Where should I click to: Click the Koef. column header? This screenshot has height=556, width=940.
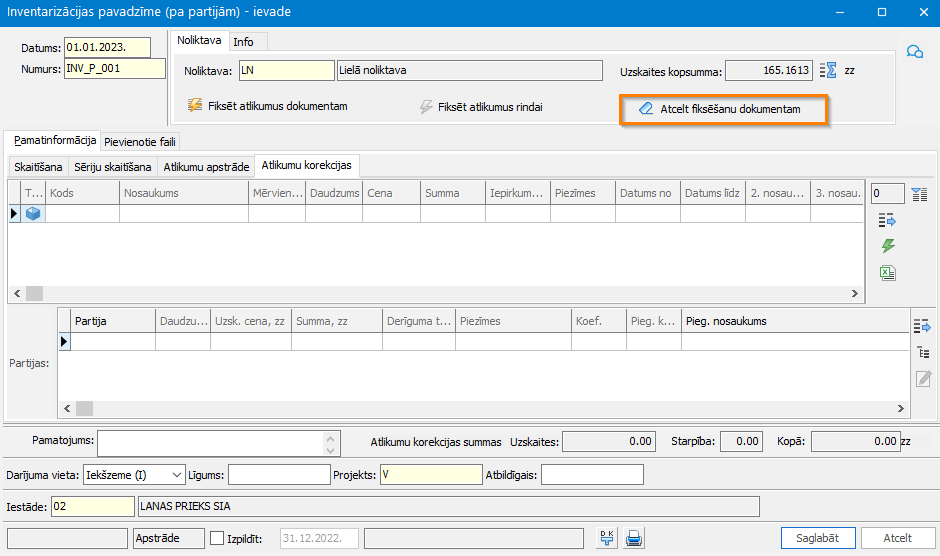pyautogui.click(x=598, y=321)
